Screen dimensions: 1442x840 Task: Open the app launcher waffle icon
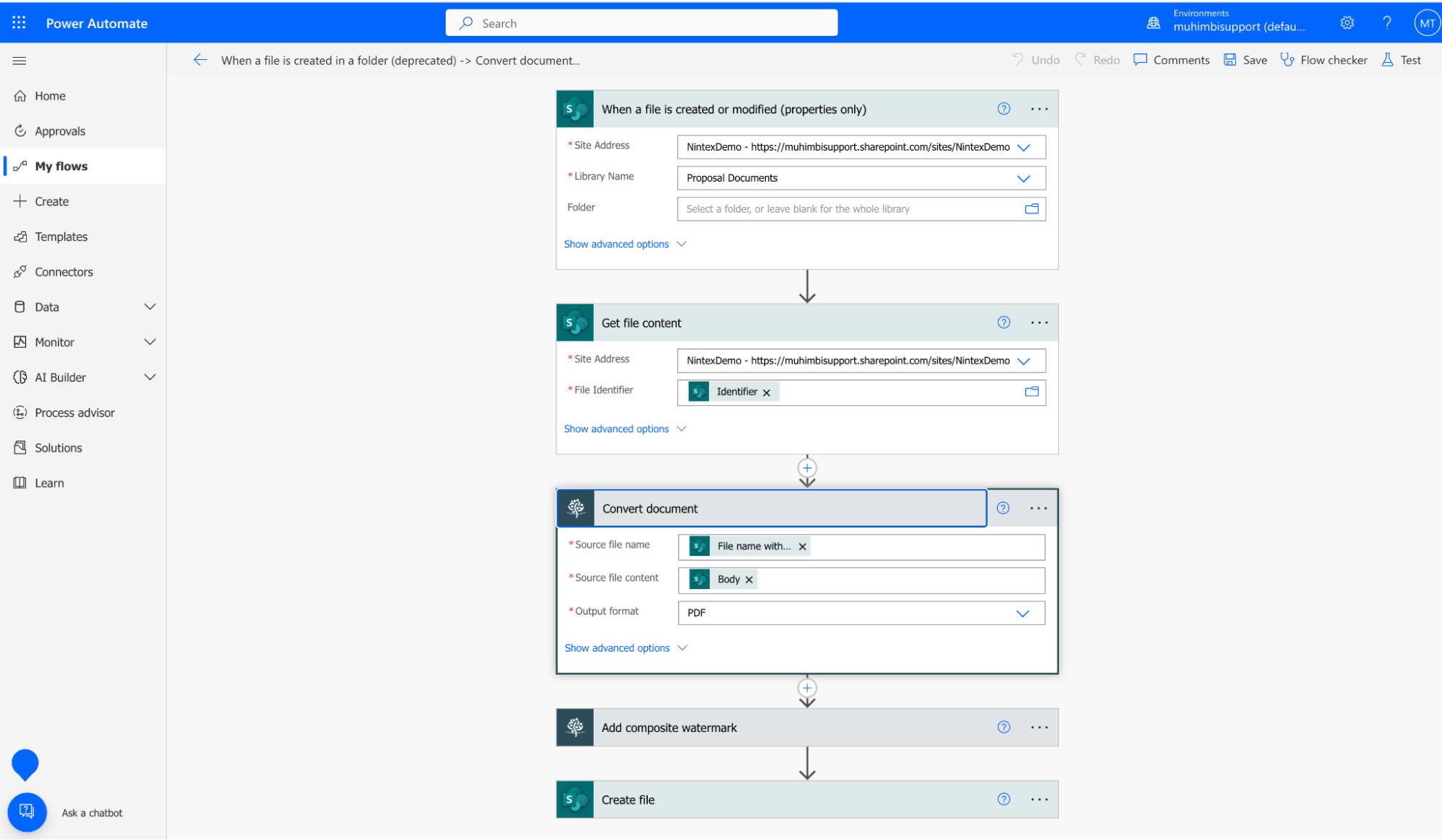[19, 23]
